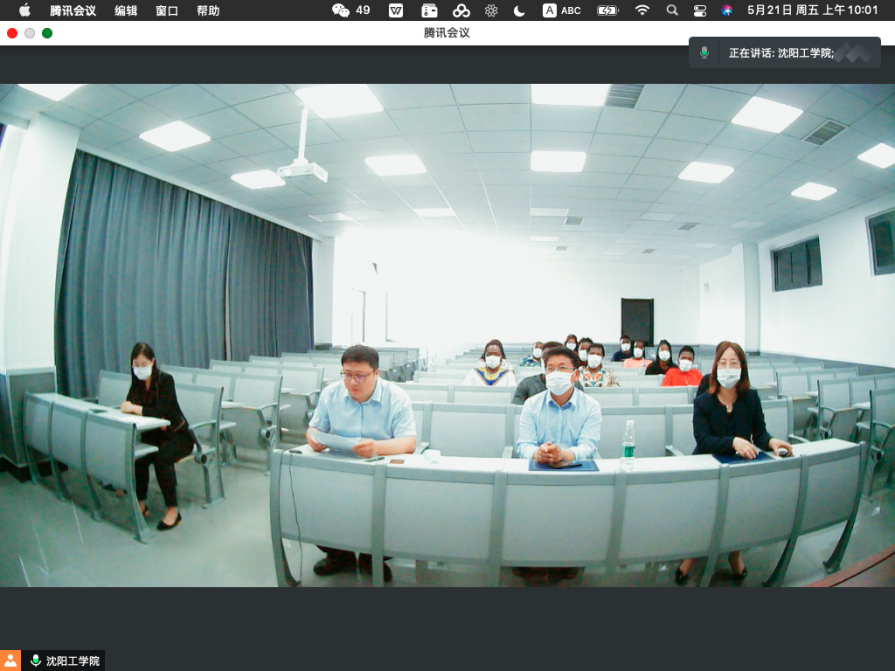895x671 pixels.
Task: Click the microphone icon in speaking indicator
Action: pyautogui.click(x=704, y=53)
